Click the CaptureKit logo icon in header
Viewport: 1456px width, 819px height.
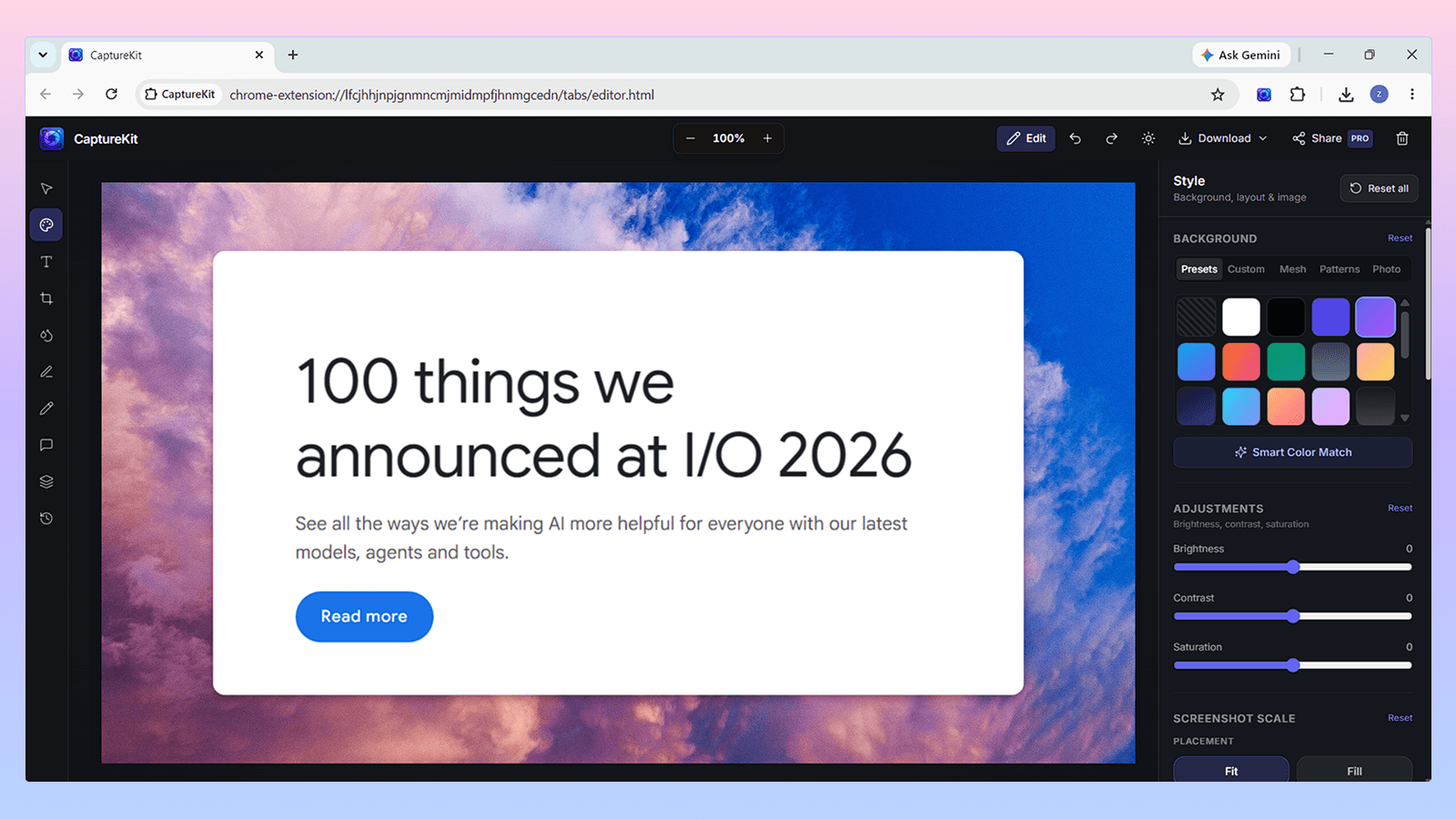[52, 138]
